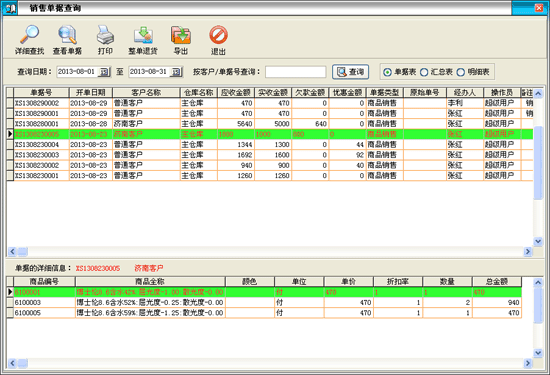This screenshot has width=550, height=375.
Task: Click the 应收金额 column header
Action: tap(236, 93)
